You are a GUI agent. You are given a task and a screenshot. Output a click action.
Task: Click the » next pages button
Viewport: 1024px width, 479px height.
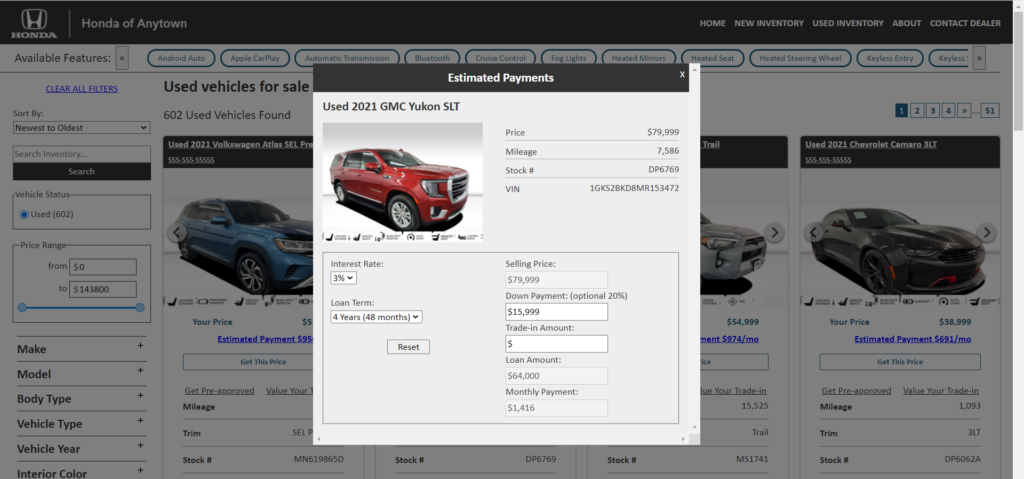pos(965,110)
